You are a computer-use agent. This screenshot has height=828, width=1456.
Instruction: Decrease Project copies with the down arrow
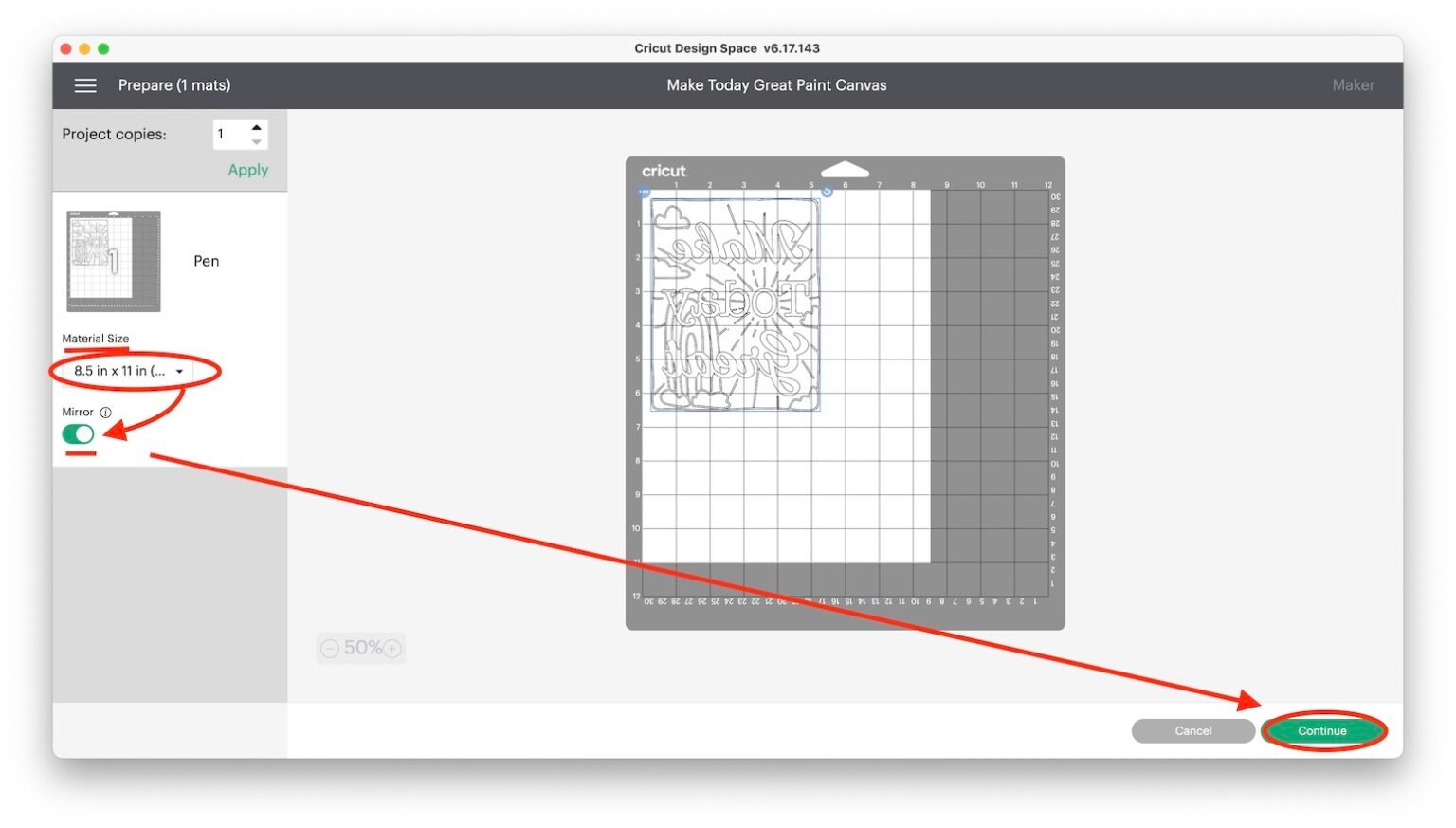point(255,140)
